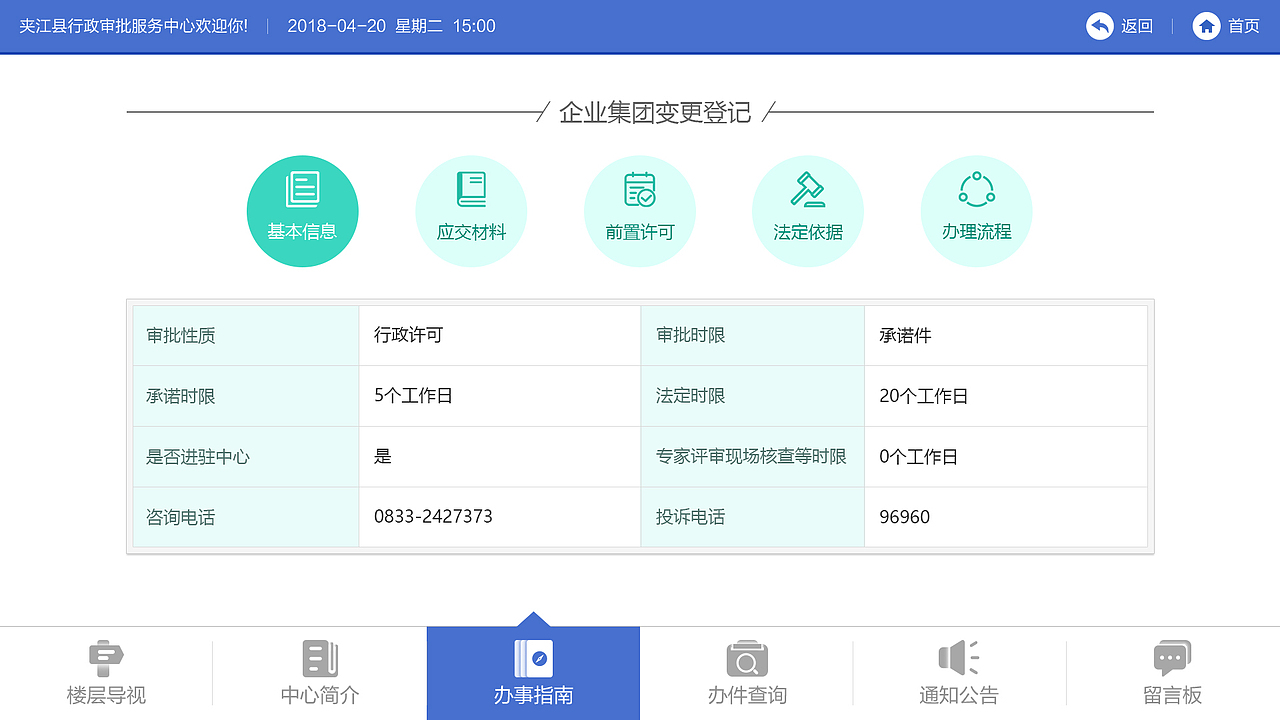Click the 办件查询 search folder icon
1280x720 pixels.
(746, 659)
